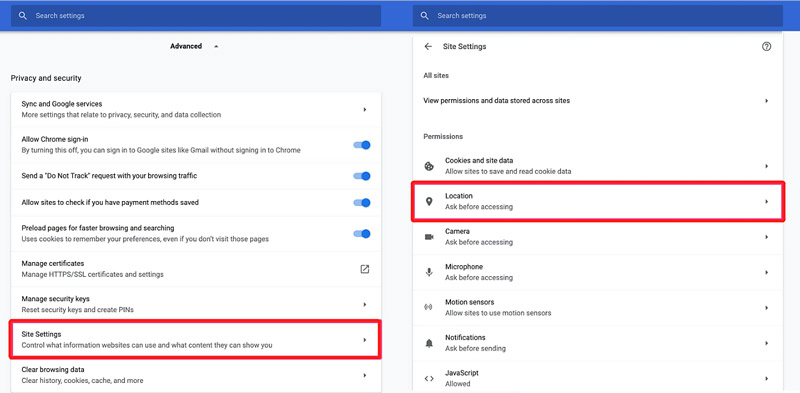Open the JavaScript Allowed entry

point(597,378)
